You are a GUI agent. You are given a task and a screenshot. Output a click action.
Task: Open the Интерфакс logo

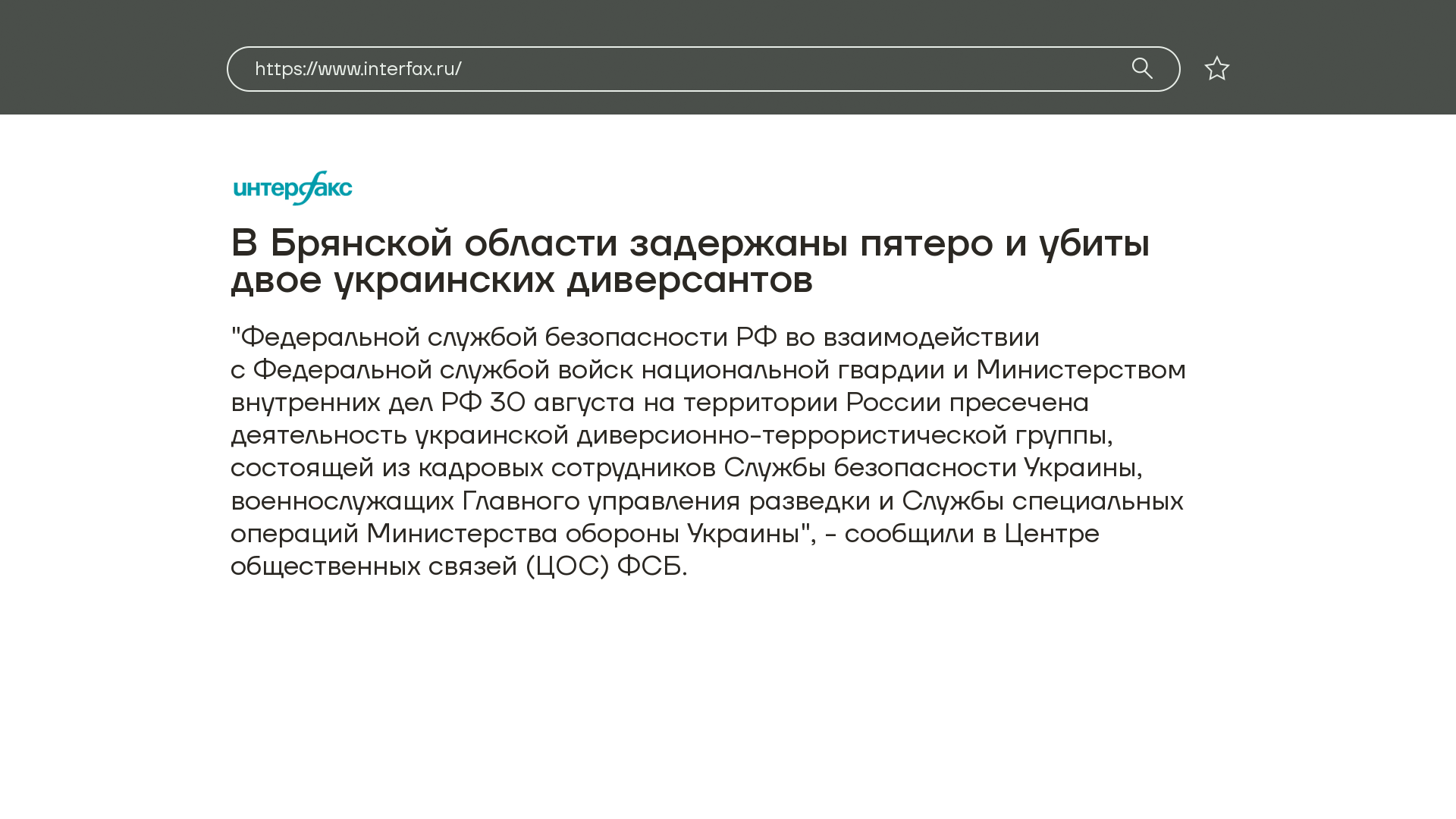click(293, 188)
